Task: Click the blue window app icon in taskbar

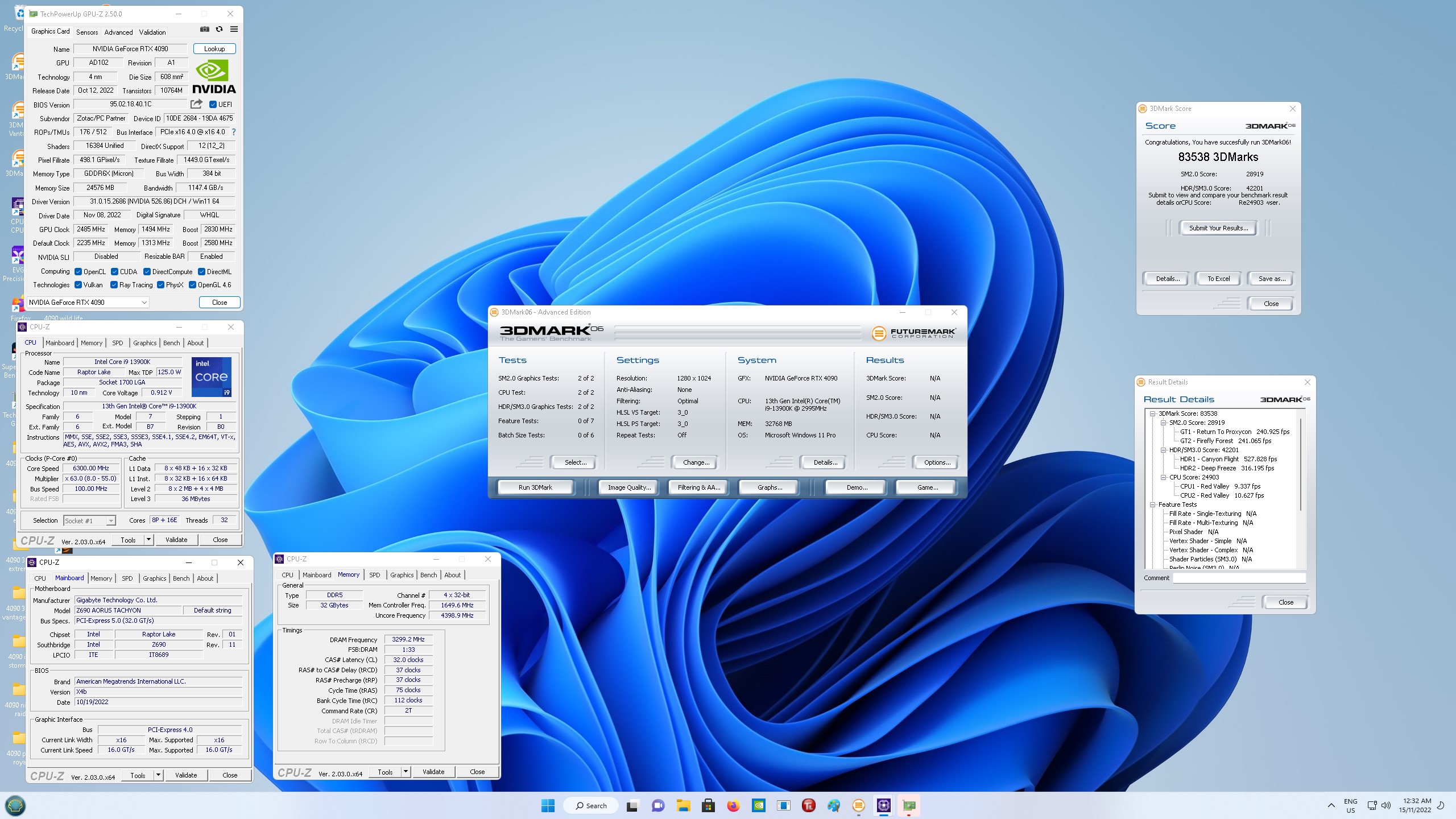Action: point(783,805)
